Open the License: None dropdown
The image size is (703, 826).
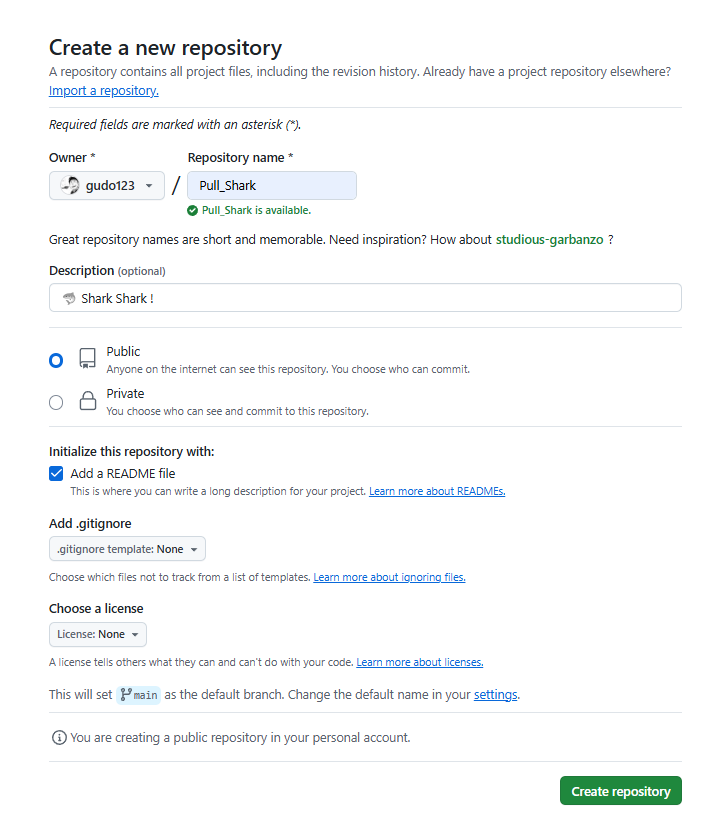98,634
